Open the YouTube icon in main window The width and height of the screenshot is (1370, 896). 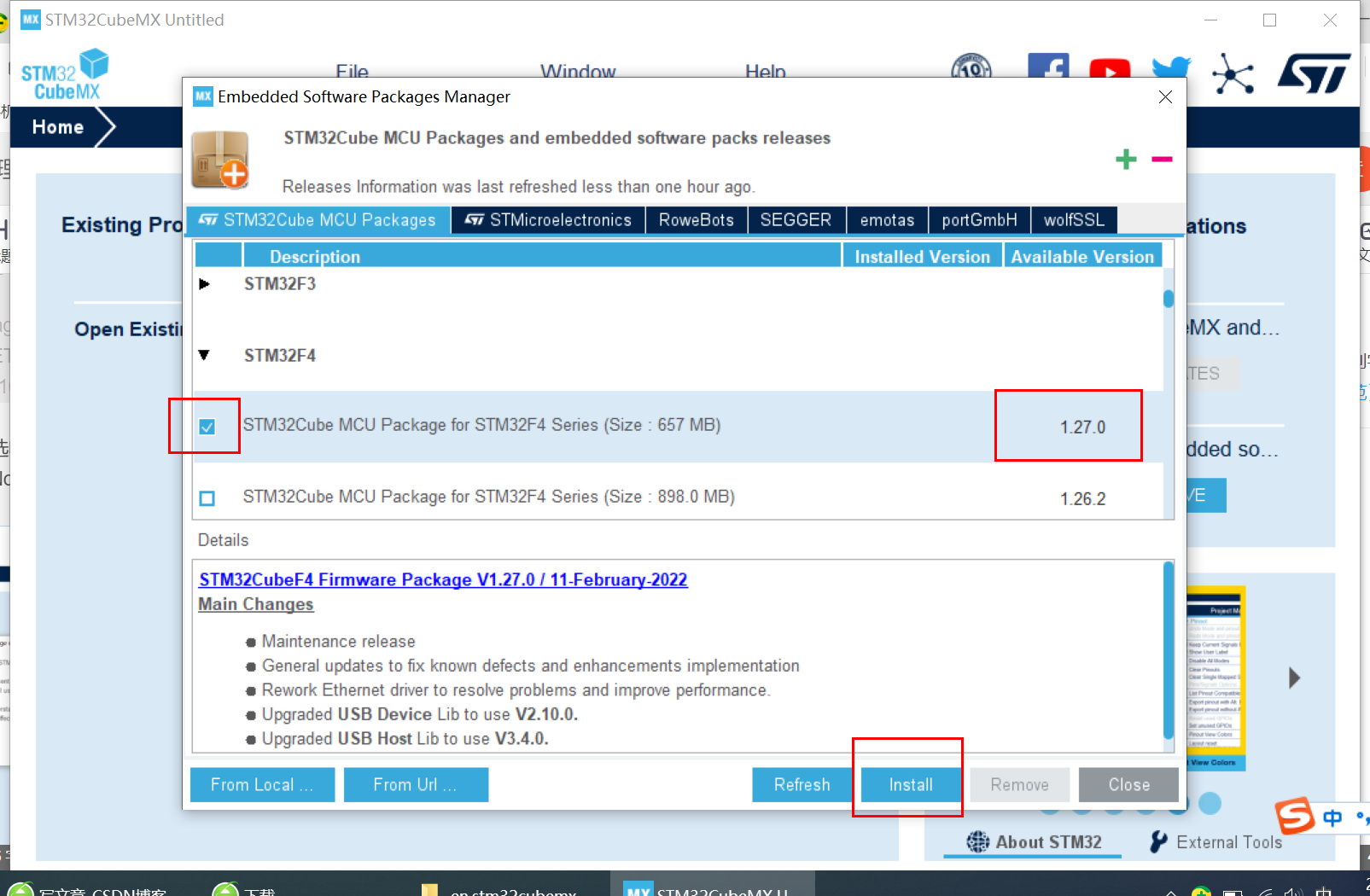[1110, 68]
